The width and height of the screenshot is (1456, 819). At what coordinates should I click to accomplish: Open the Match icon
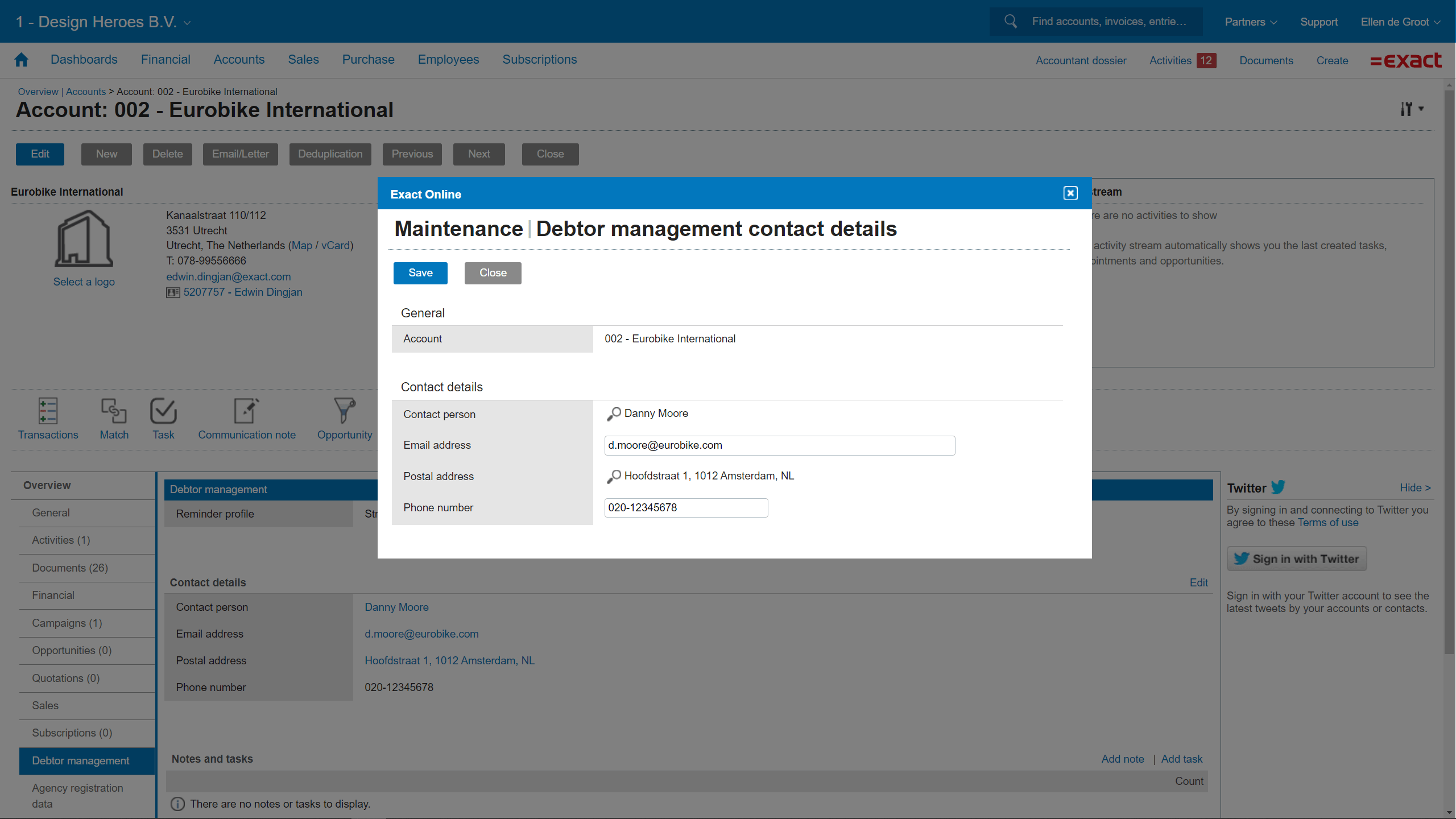coord(114,411)
